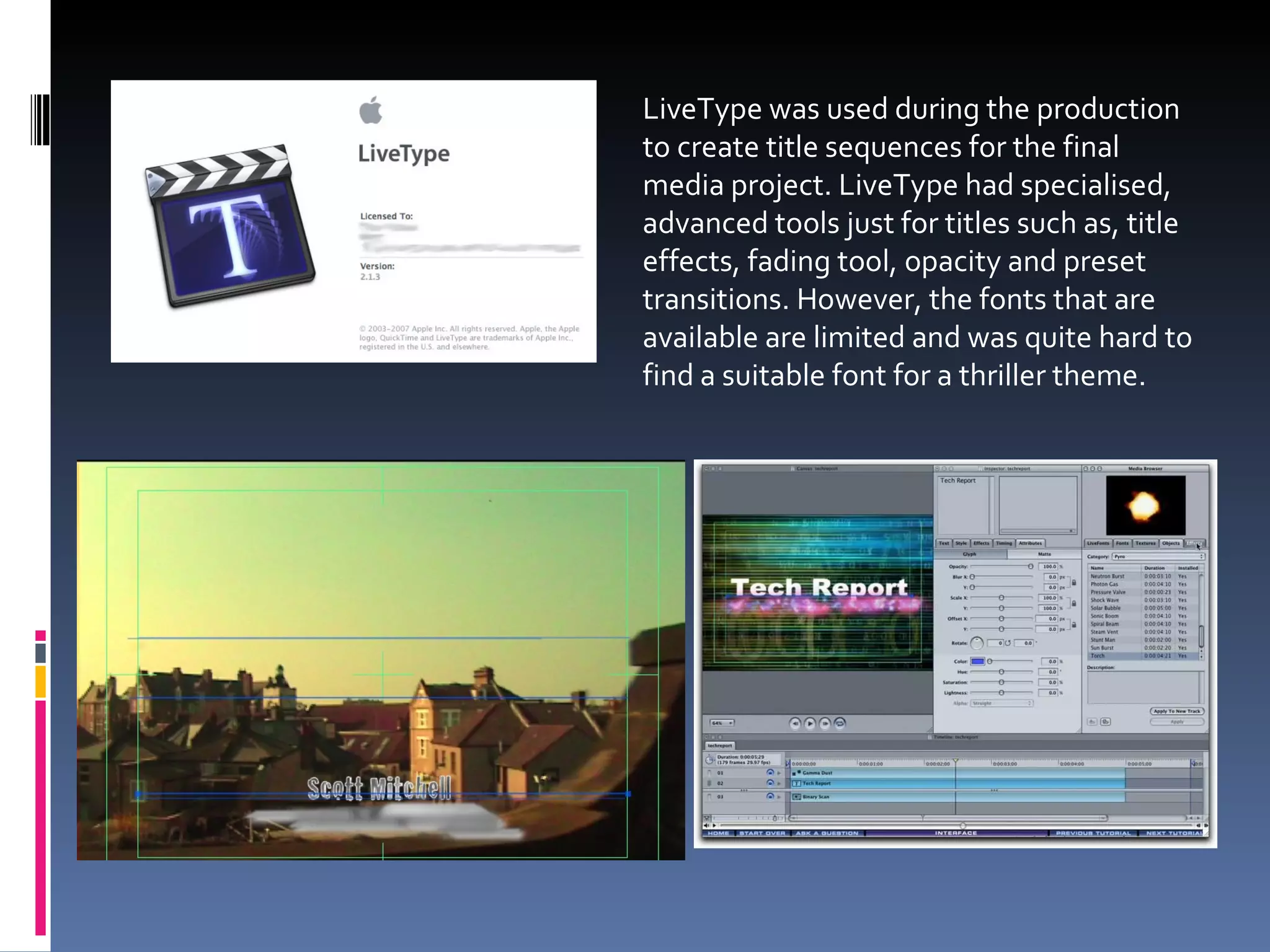The width and height of the screenshot is (1270, 952).
Task: Open the LiveFonts tab in Media Browser
Action: click(x=1098, y=544)
